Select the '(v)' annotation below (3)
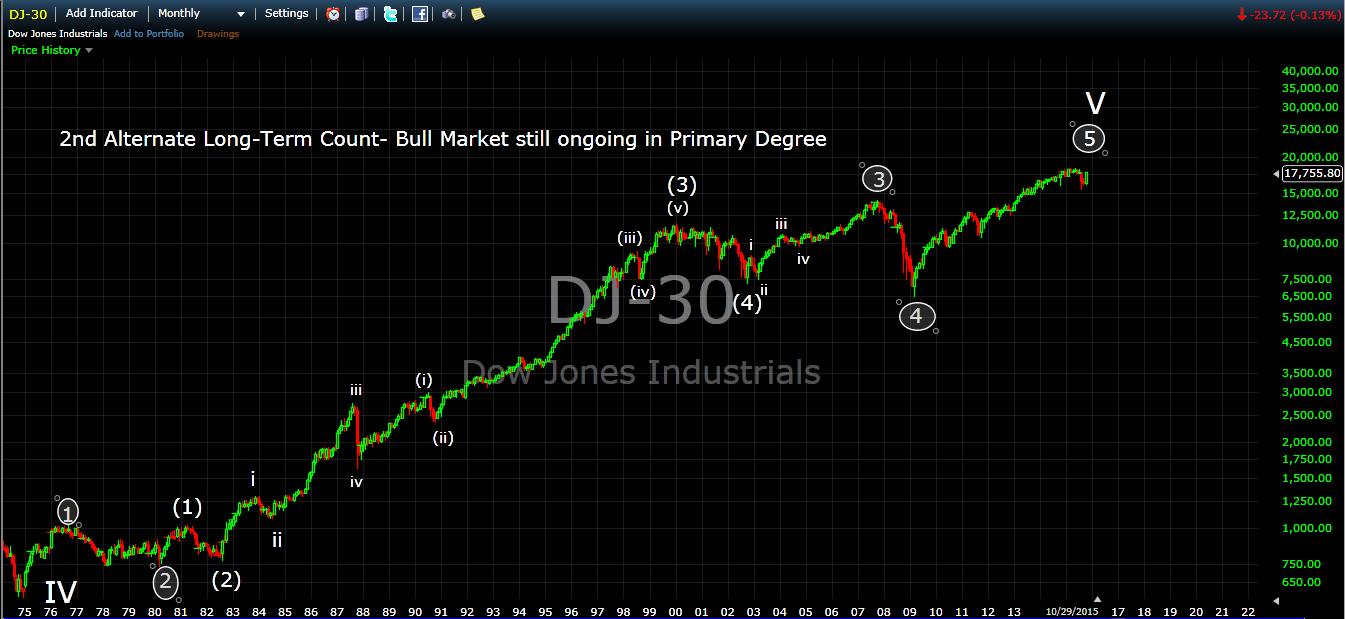Viewport: 1345px width, 619px height. point(679,208)
